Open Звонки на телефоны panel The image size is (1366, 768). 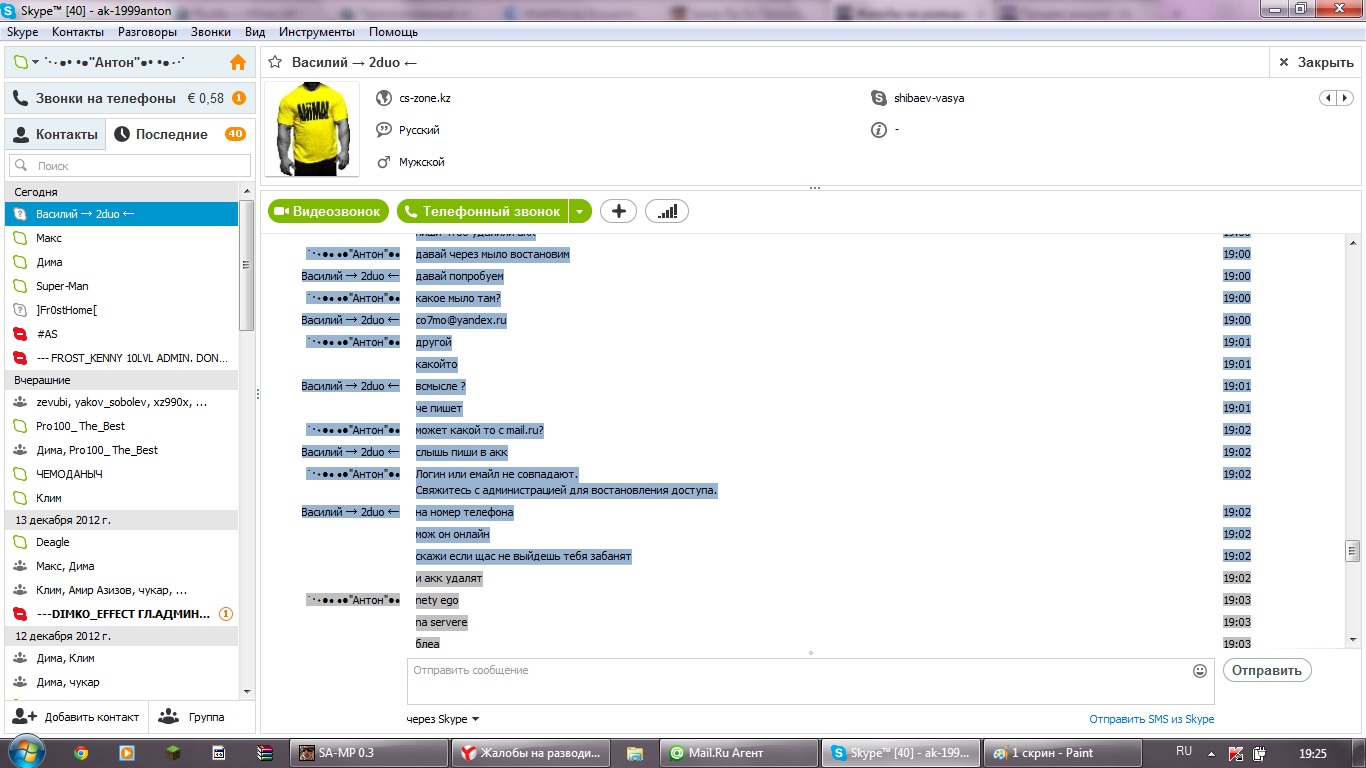click(x=130, y=98)
